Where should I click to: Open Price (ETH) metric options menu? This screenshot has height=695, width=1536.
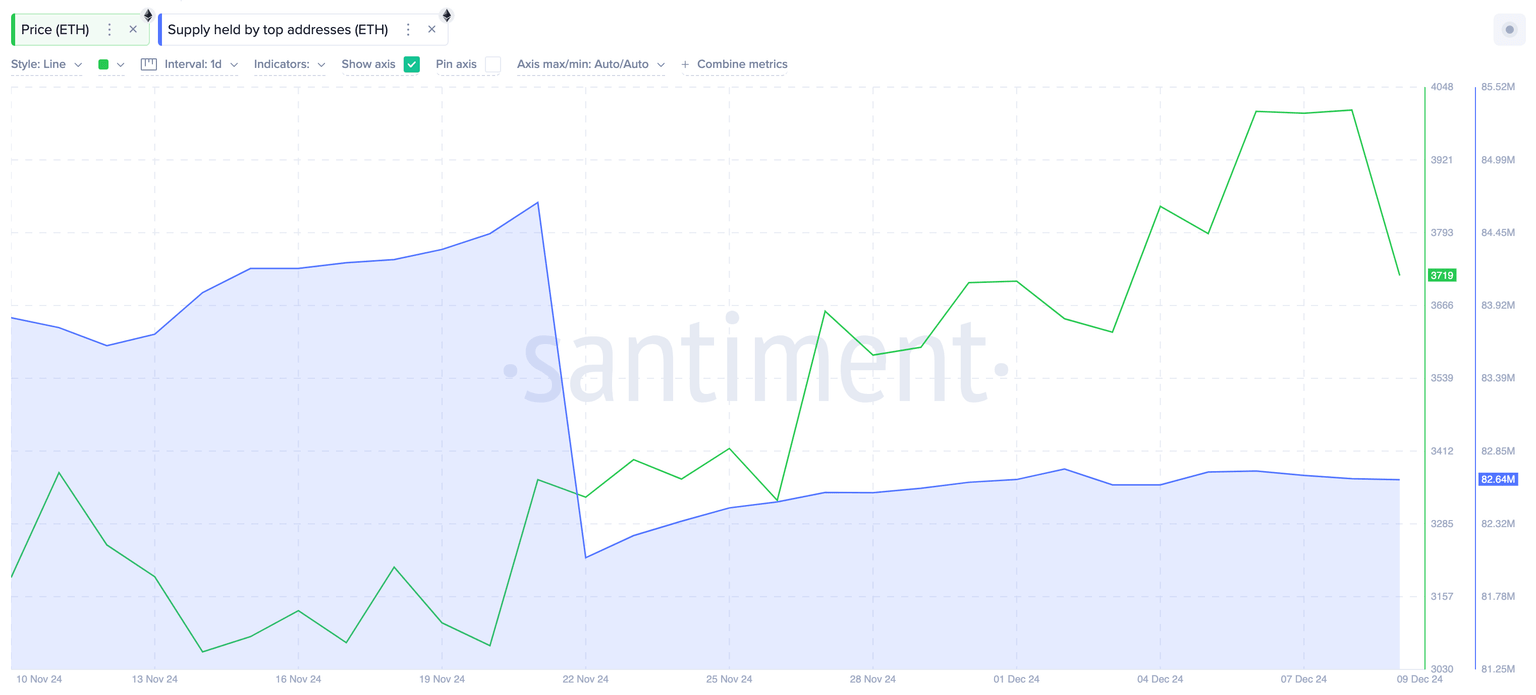[x=110, y=30]
